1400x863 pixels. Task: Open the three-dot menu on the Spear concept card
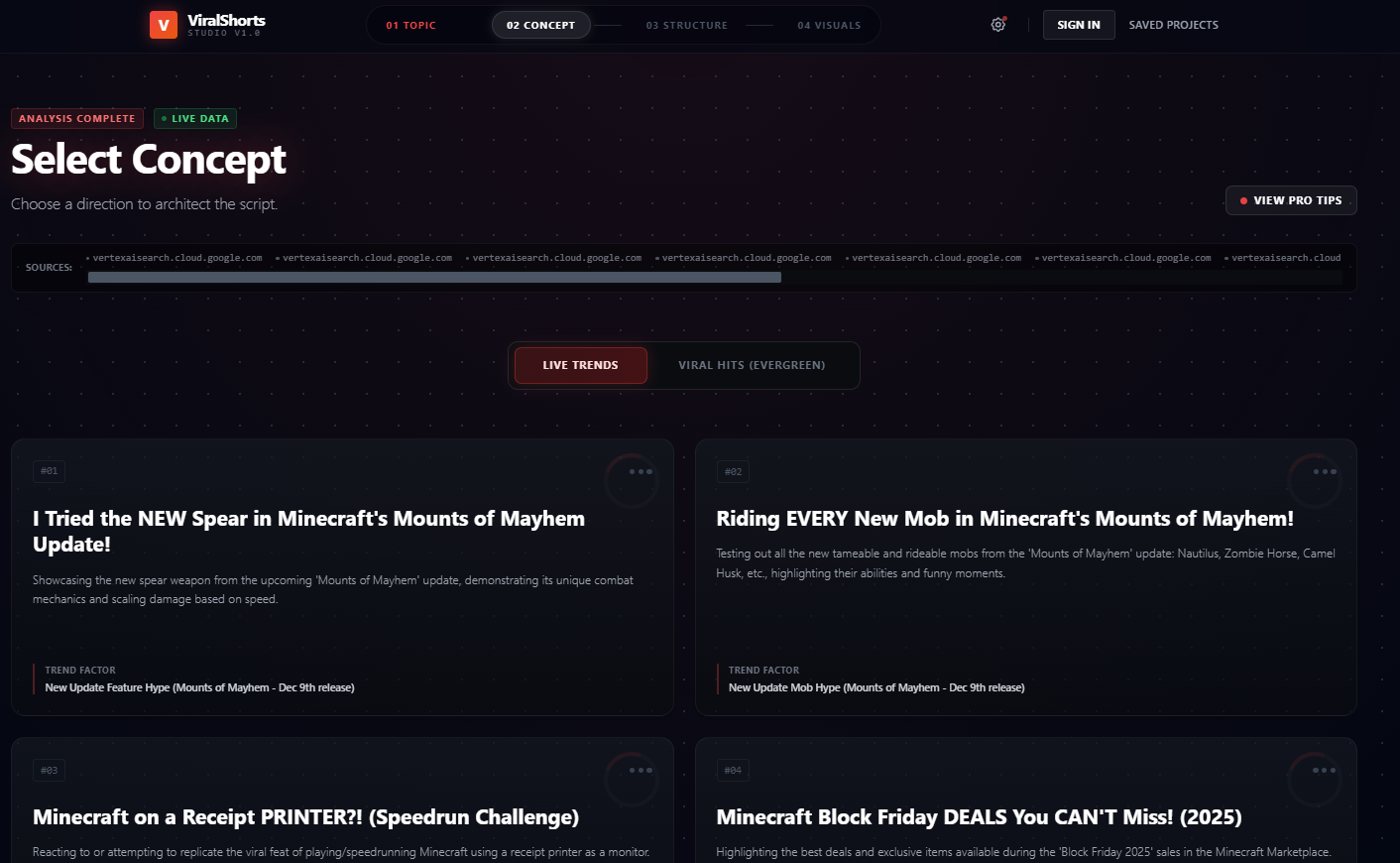641,472
